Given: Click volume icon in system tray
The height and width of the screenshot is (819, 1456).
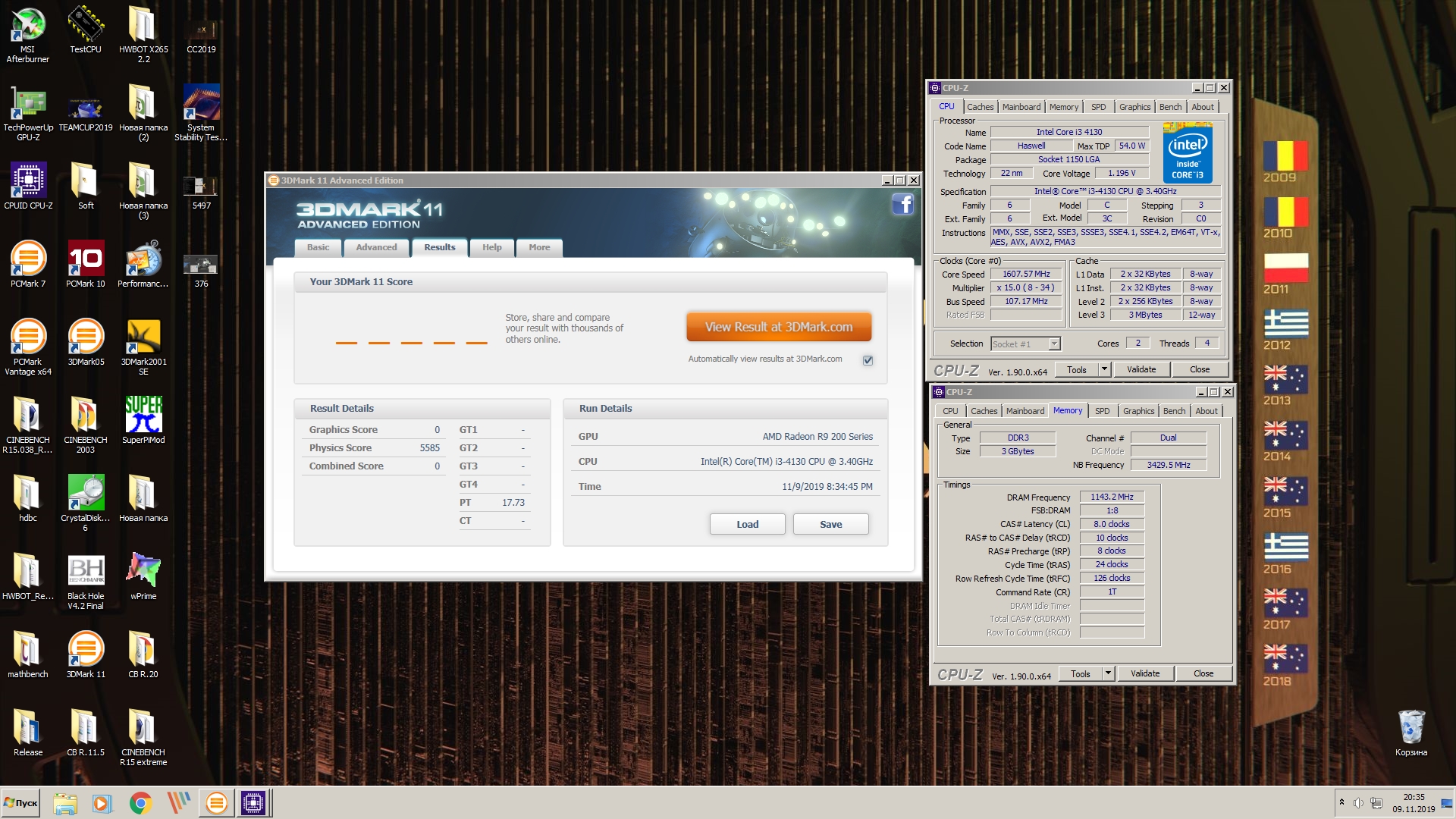Looking at the screenshot, I should click(1358, 802).
